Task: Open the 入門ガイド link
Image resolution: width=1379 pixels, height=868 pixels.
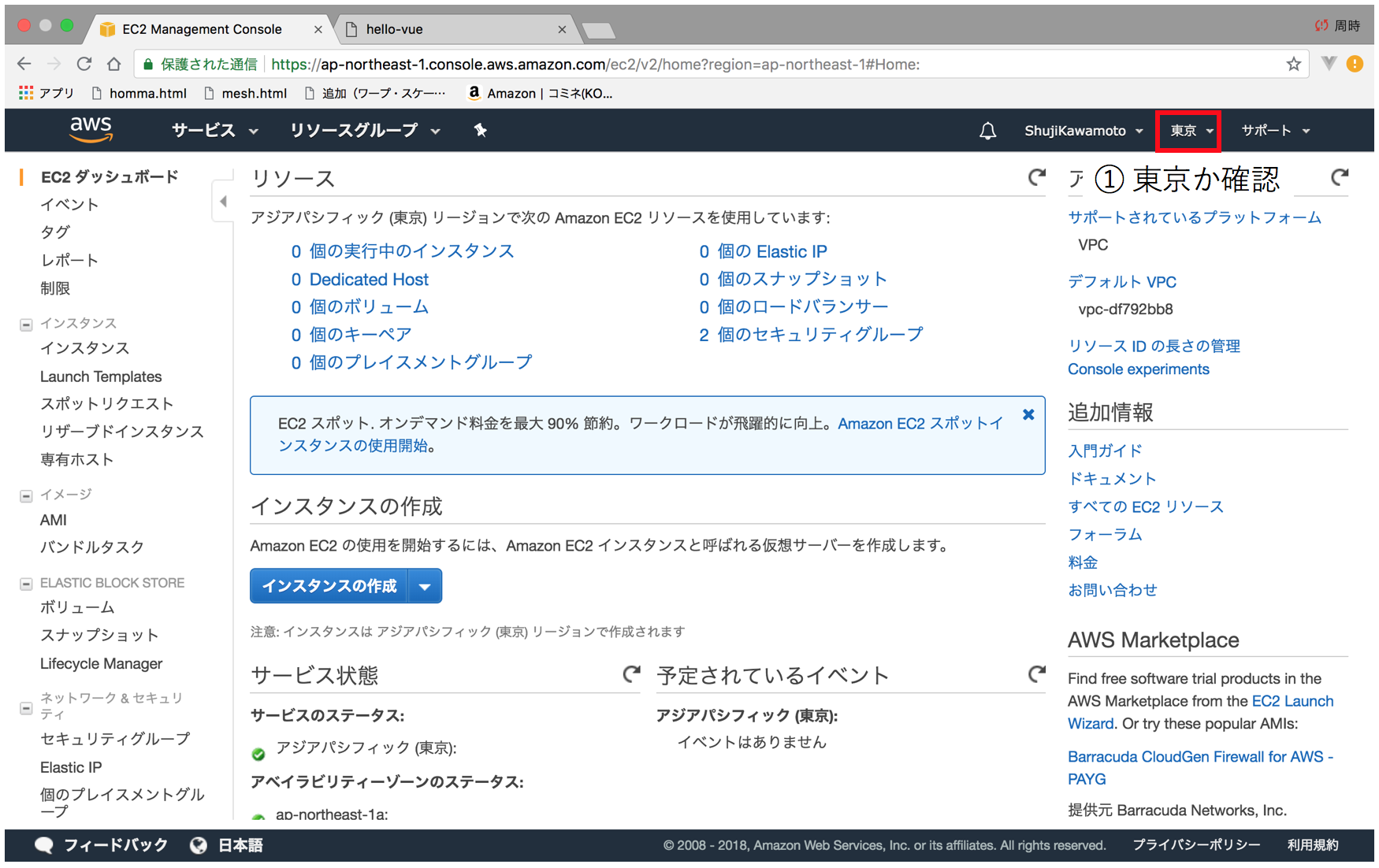Action: click(1105, 451)
